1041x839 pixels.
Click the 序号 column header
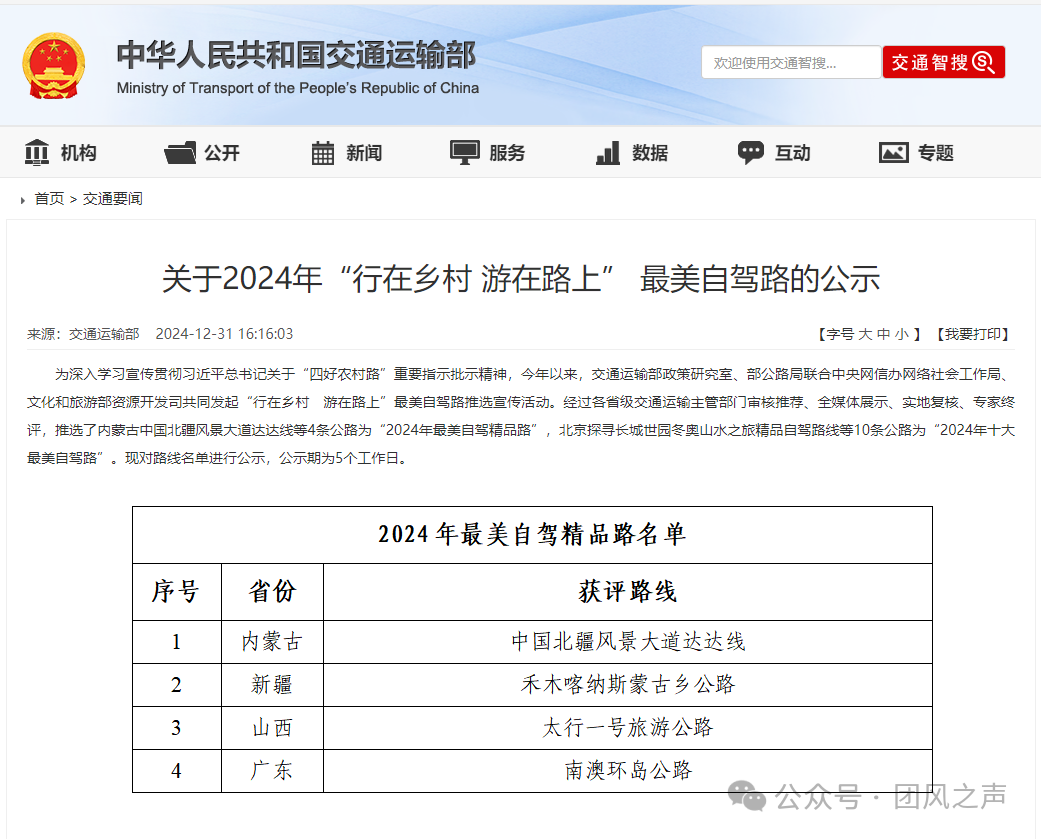[176, 591]
